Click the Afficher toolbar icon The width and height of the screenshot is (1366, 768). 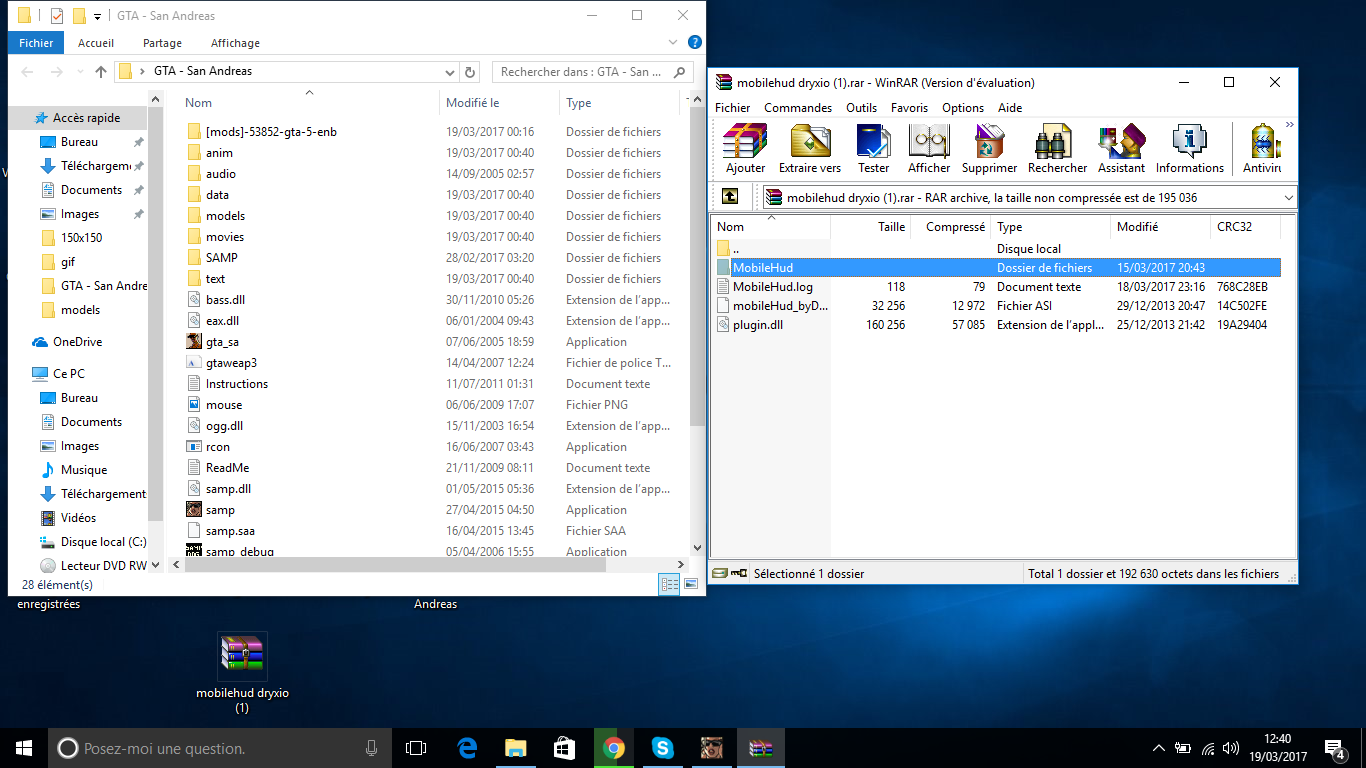tap(929, 149)
